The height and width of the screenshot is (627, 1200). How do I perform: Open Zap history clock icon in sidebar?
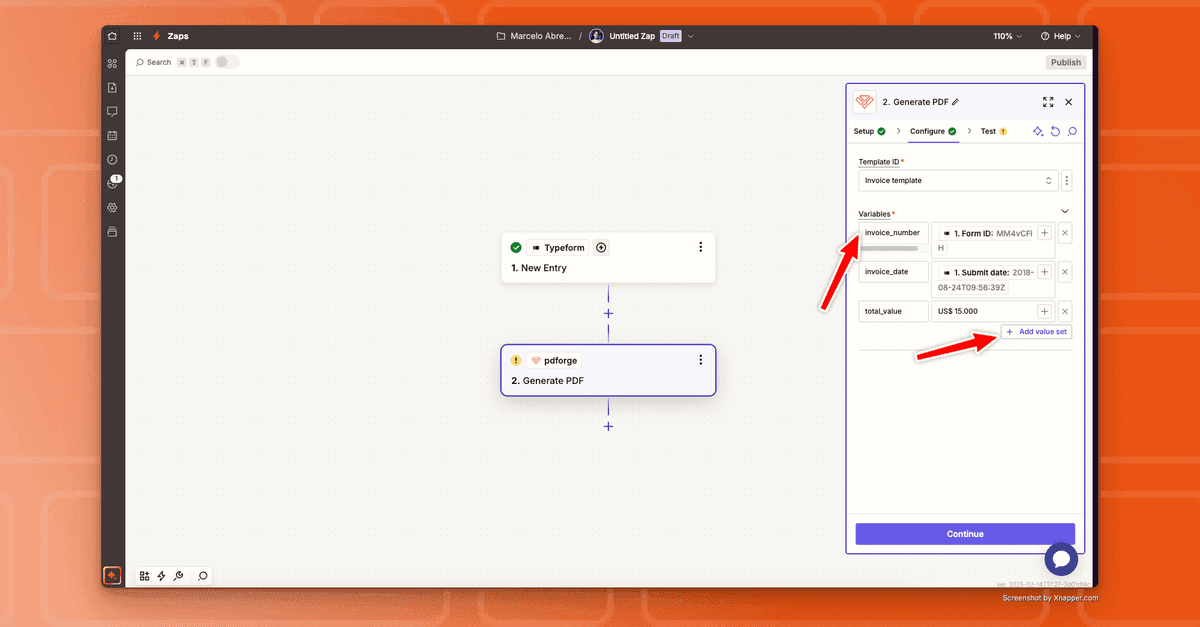(112, 159)
